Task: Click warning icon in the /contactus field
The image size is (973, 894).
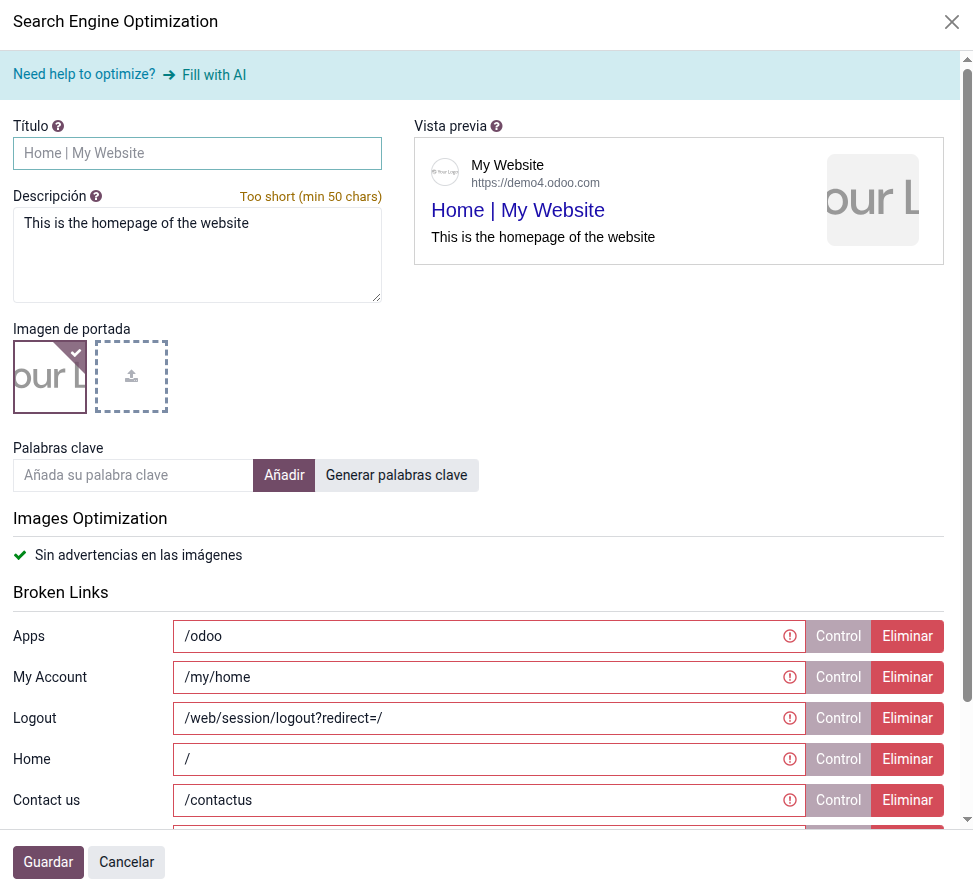Action: click(x=790, y=800)
